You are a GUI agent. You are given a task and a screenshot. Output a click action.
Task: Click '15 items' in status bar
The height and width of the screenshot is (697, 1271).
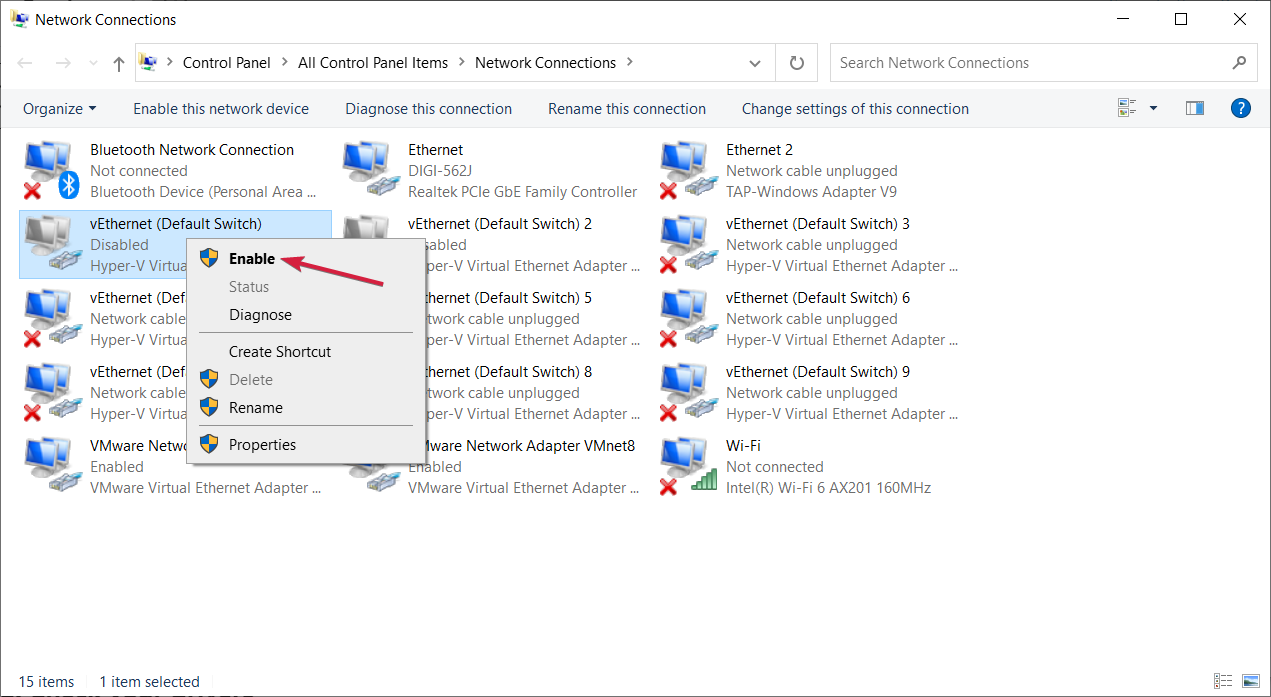point(46,682)
